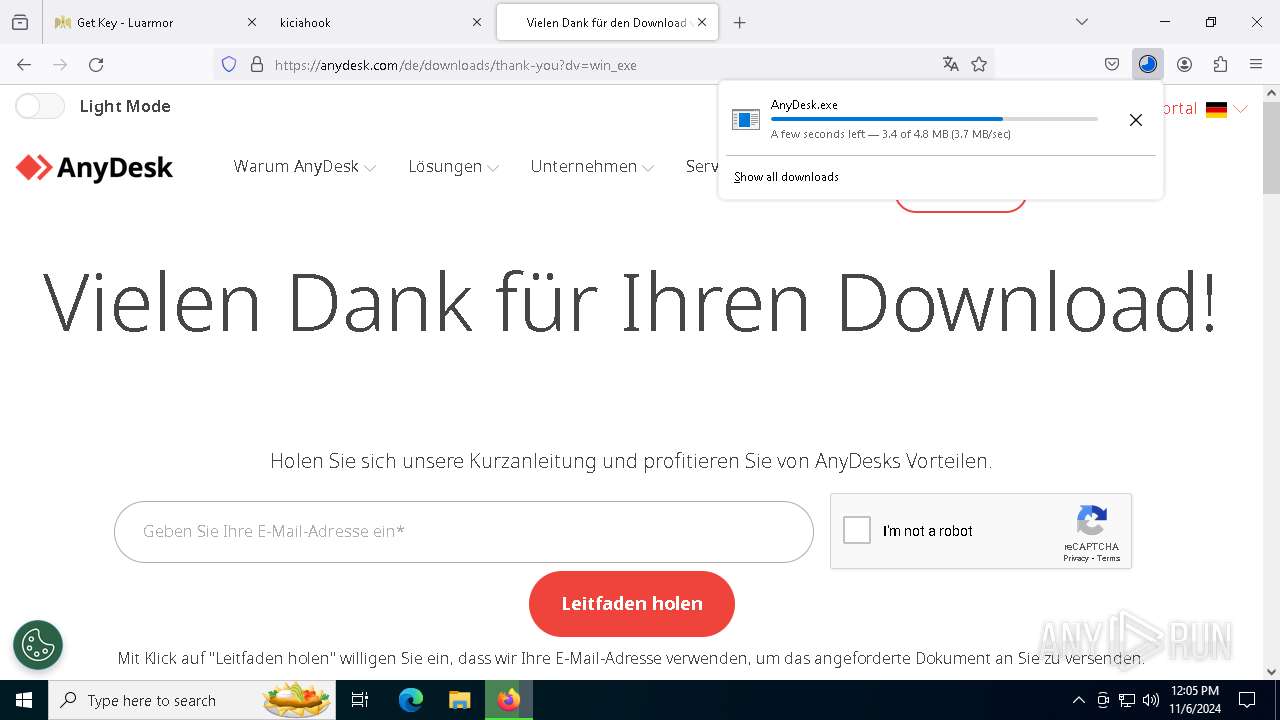
Task: Click the address bar URL
Action: pos(455,65)
